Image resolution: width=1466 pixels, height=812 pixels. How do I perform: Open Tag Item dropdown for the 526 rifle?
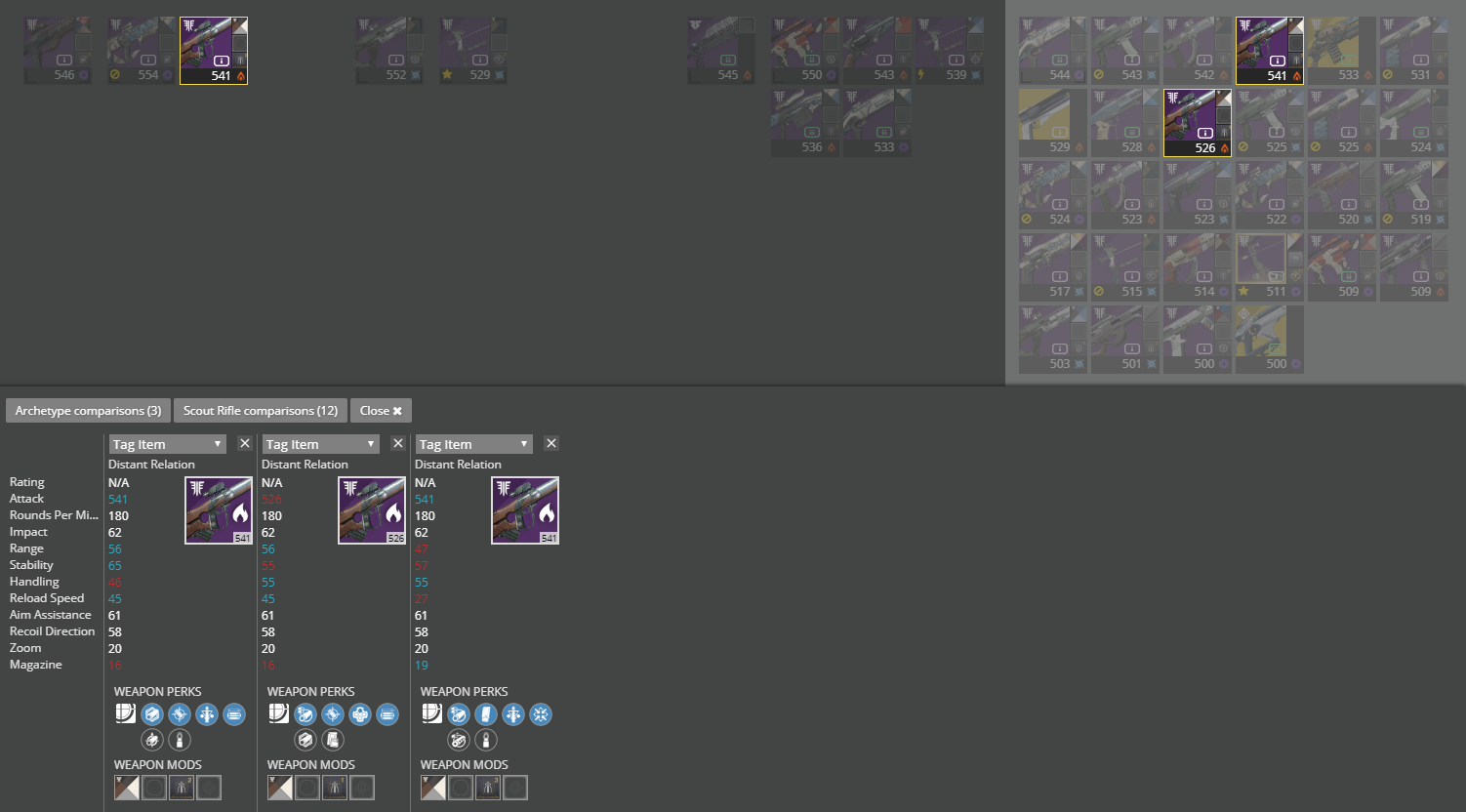click(321, 444)
